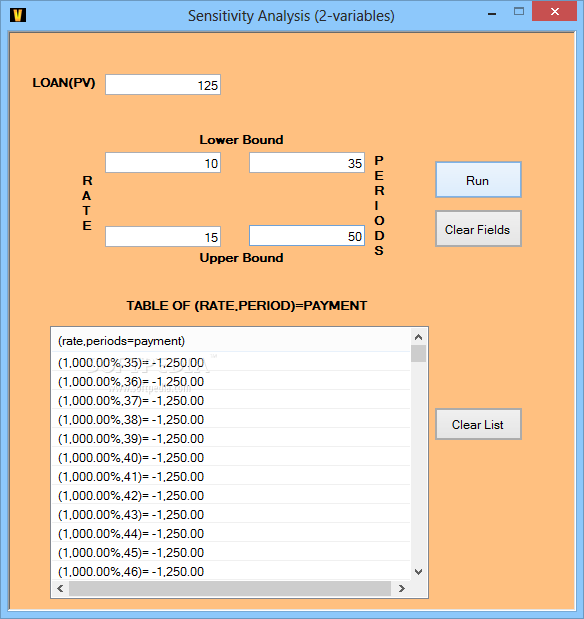Minimize the Sensitivity Analysis window
584x619 pixels.
[492, 13]
